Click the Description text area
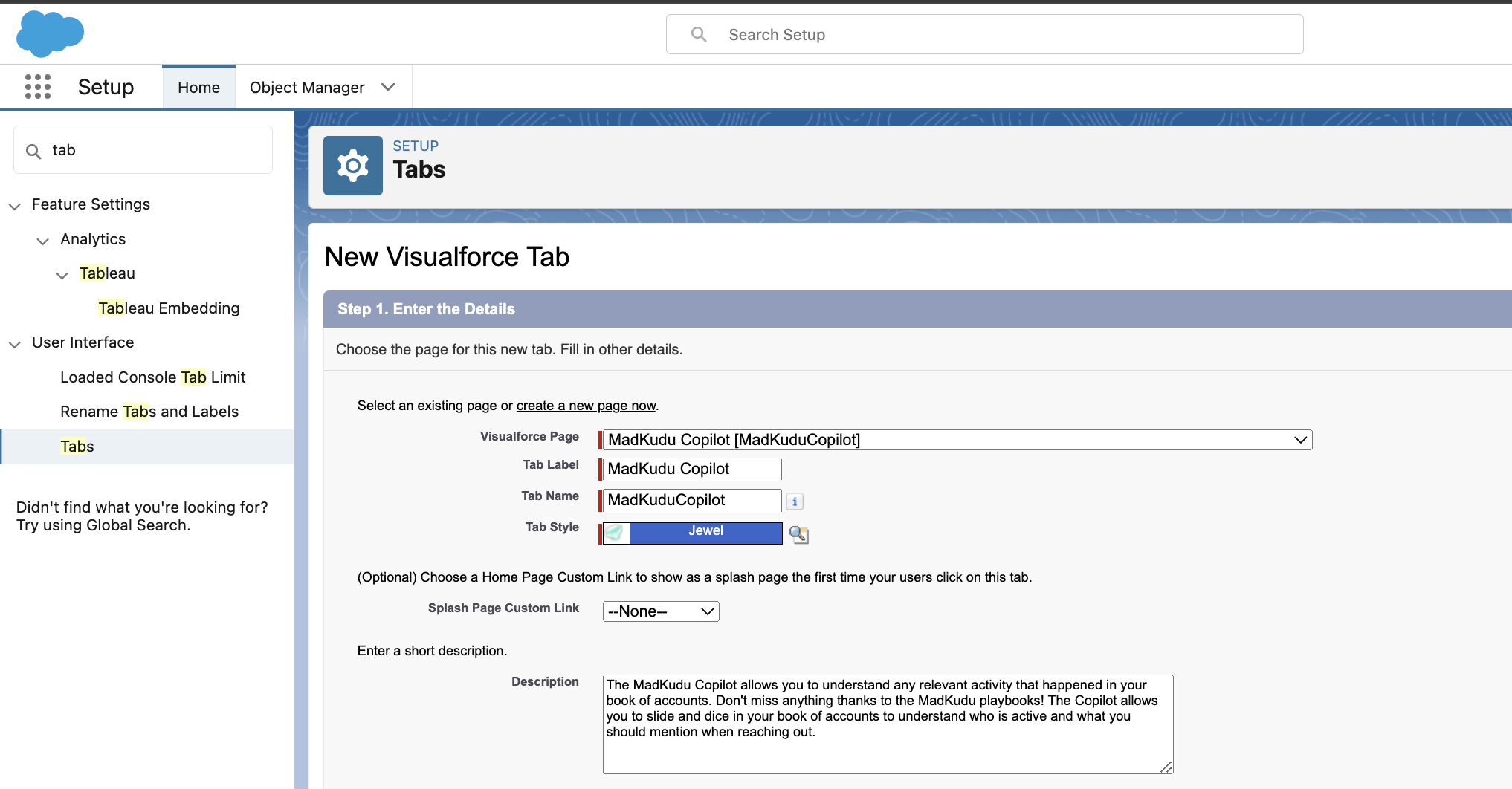1512x789 pixels. pyautogui.click(x=888, y=724)
